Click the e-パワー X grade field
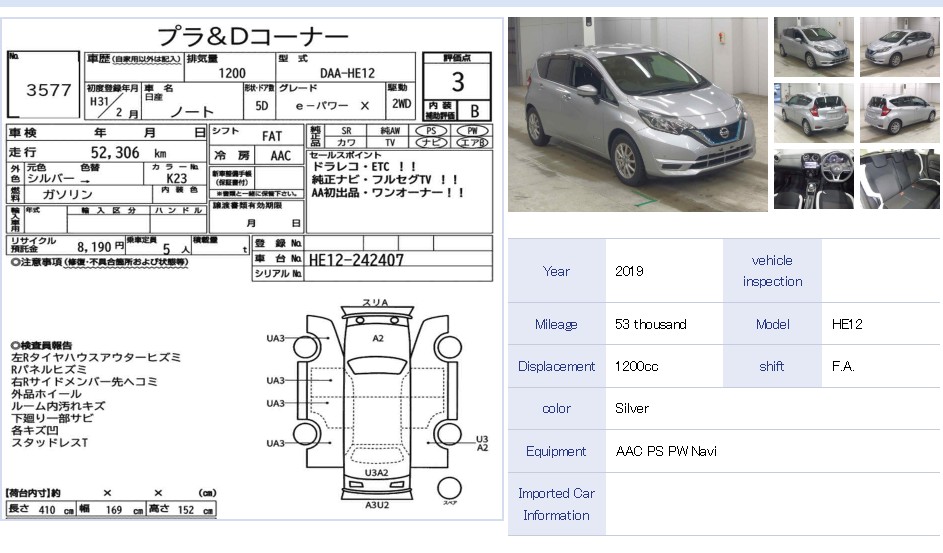The height and width of the screenshot is (553, 943). click(x=332, y=106)
